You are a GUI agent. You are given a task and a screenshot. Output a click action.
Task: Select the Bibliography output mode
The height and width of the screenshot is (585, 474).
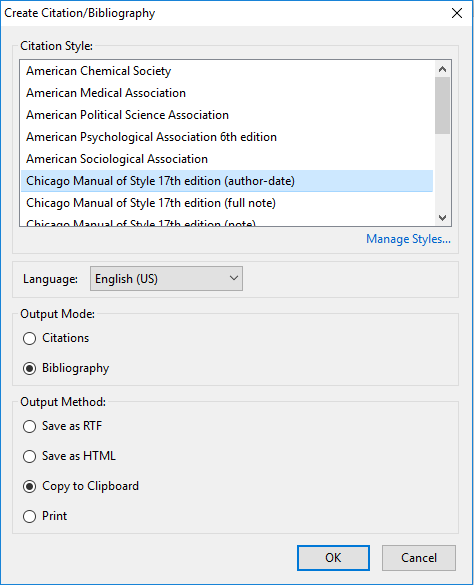pos(66,368)
